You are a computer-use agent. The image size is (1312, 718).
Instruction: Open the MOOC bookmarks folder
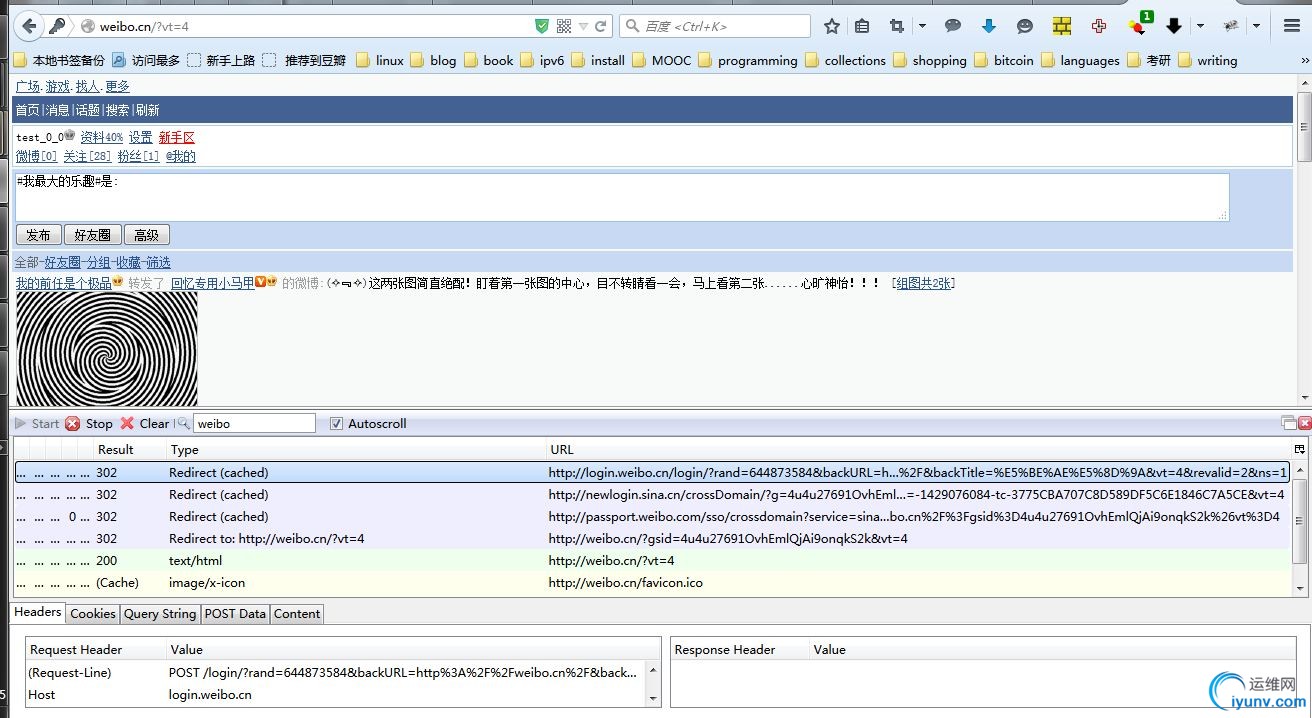[x=662, y=61]
